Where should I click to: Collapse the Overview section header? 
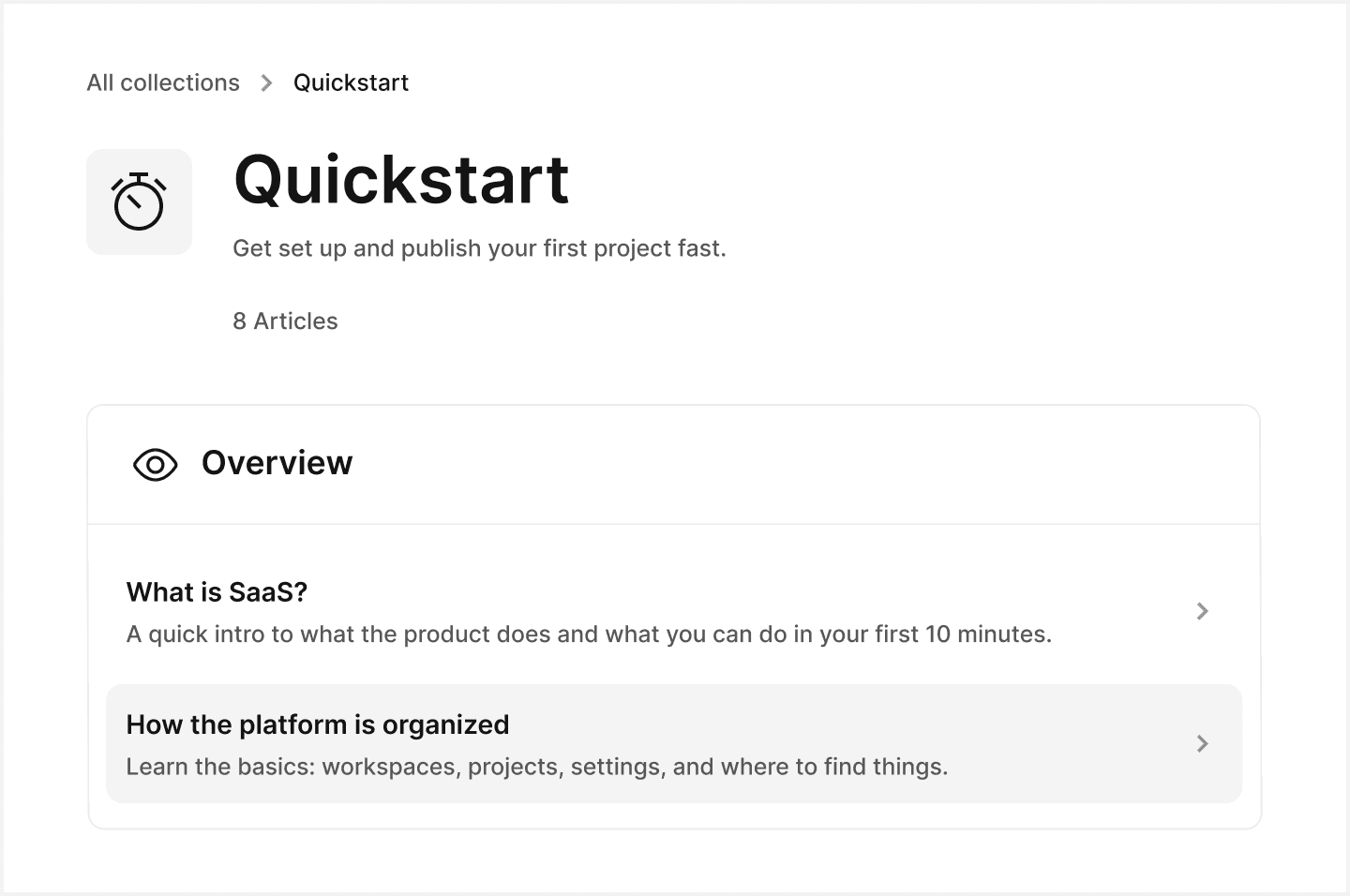pyautogui.click(x=276, y=462)
